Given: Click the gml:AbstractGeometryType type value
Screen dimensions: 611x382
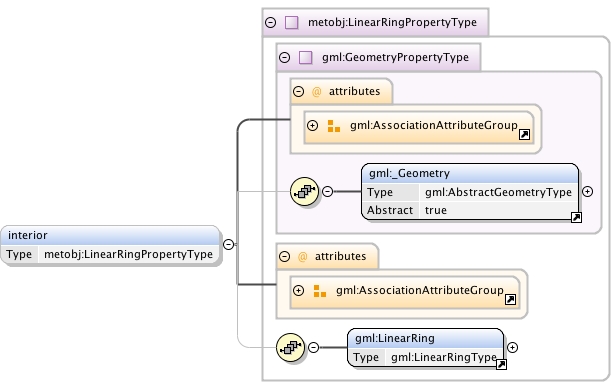Looking at the screenshot, I should pyautogui.click(x=498, y=192).
